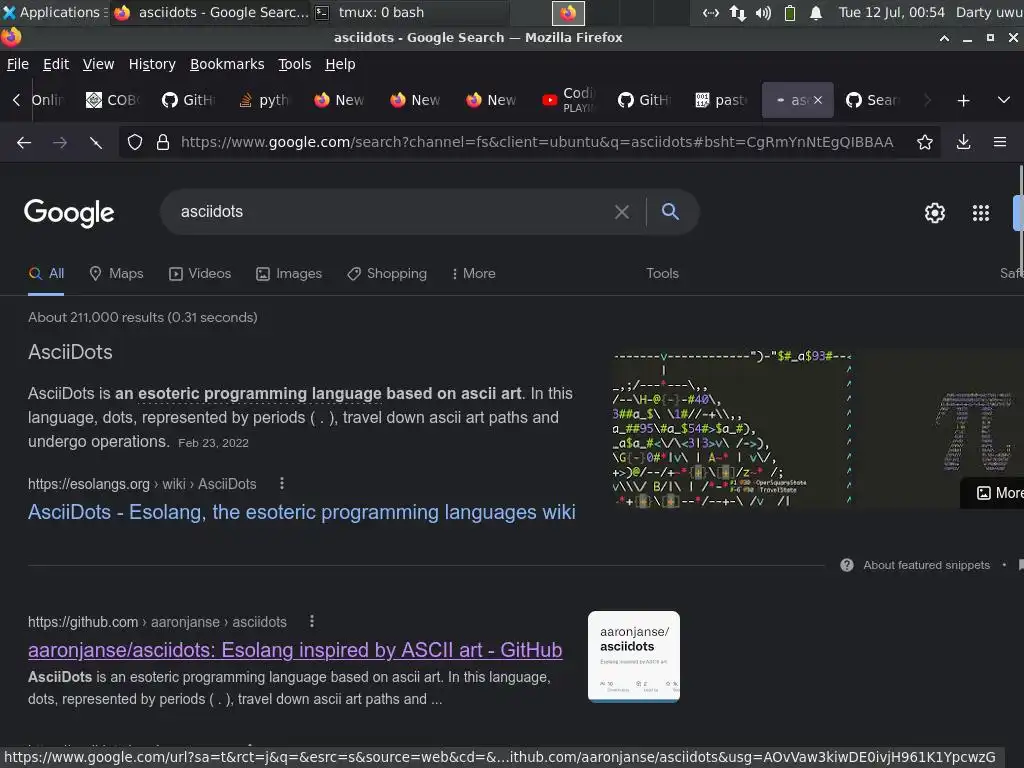The width and height of the screenshot is (1024, 768).
Task: Click the Firefox URL address bar
Action: point(537,142)
